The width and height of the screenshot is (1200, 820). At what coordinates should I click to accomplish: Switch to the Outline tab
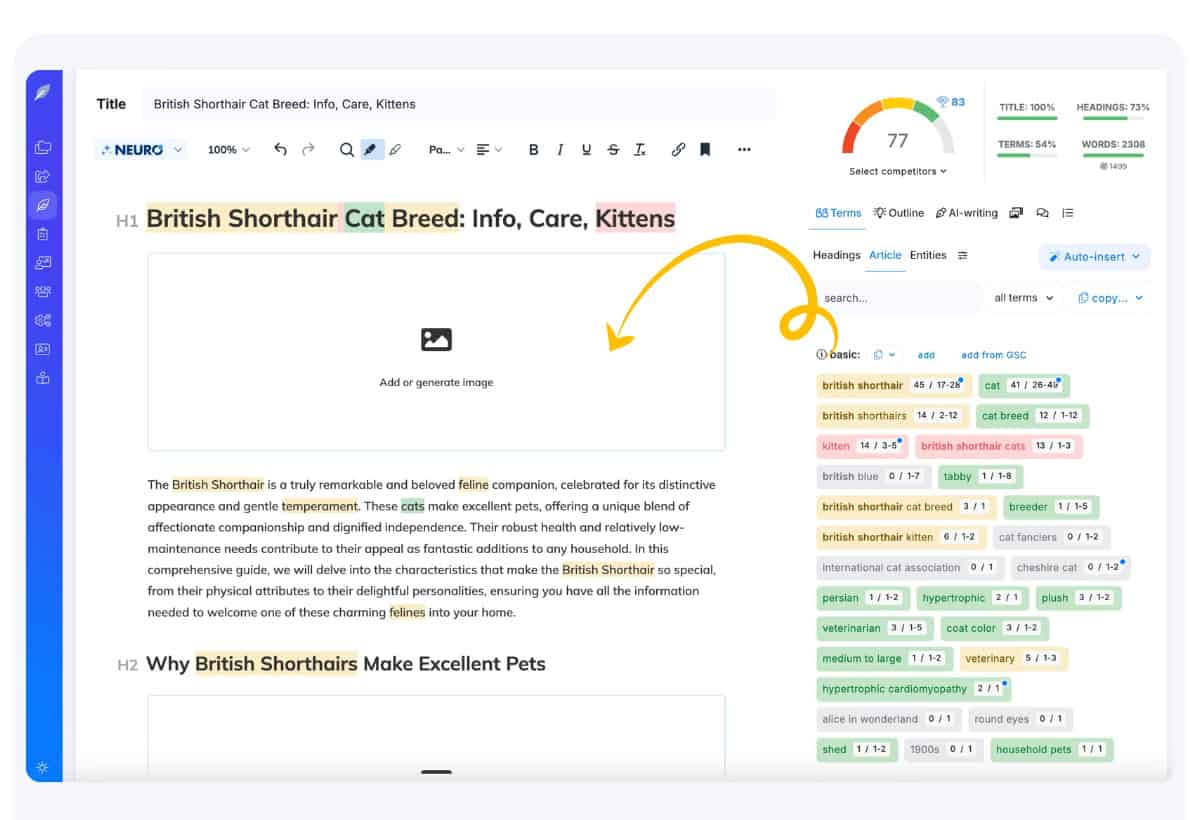pos(899,213)
